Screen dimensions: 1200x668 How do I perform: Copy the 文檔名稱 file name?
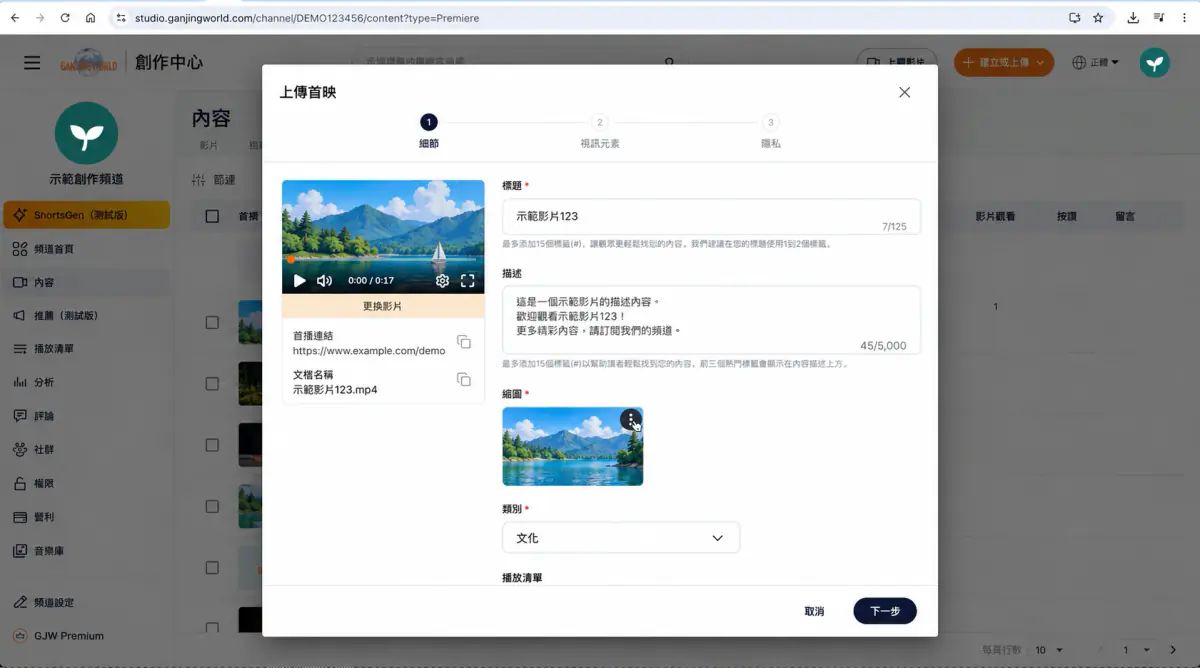464,380
